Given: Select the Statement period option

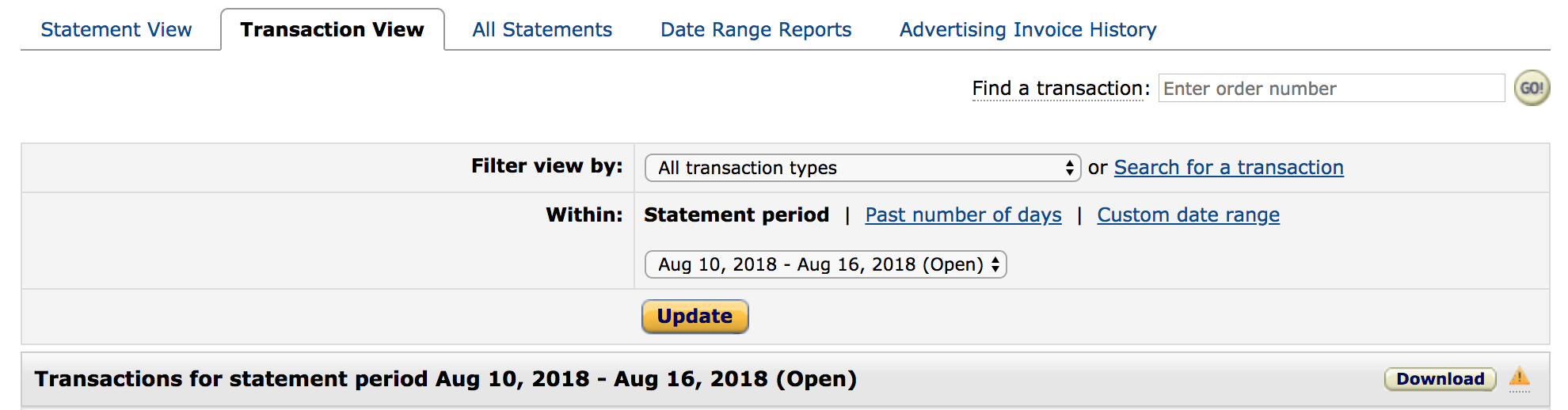Looking at the screenshot, I should (x=736, y=215).
